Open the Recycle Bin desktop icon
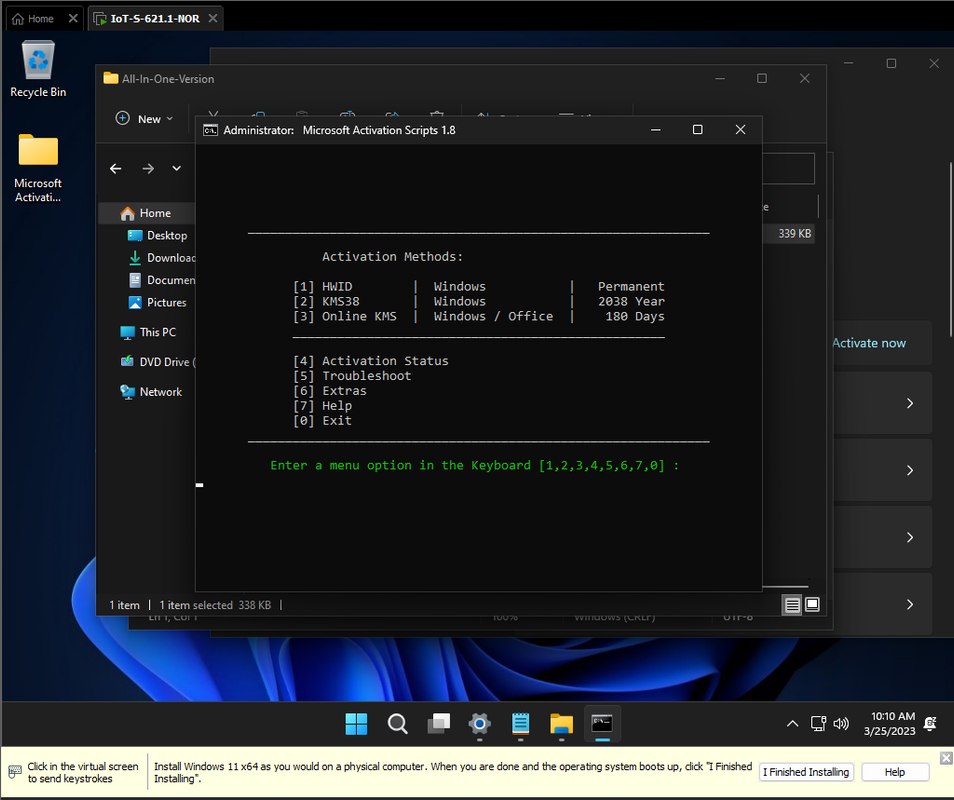Screen dimensions: 954x800 tap(38, 69)
